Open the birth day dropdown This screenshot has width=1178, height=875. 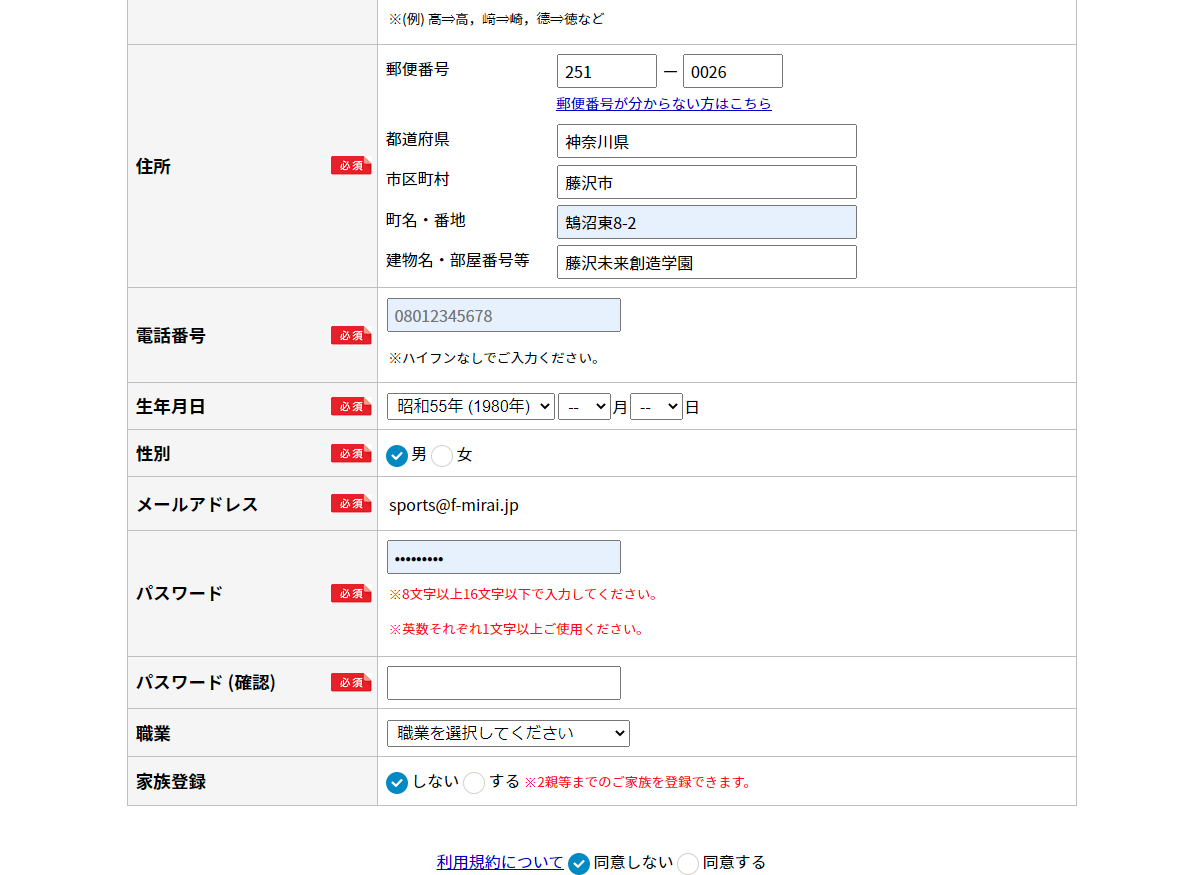click(656, 407)
